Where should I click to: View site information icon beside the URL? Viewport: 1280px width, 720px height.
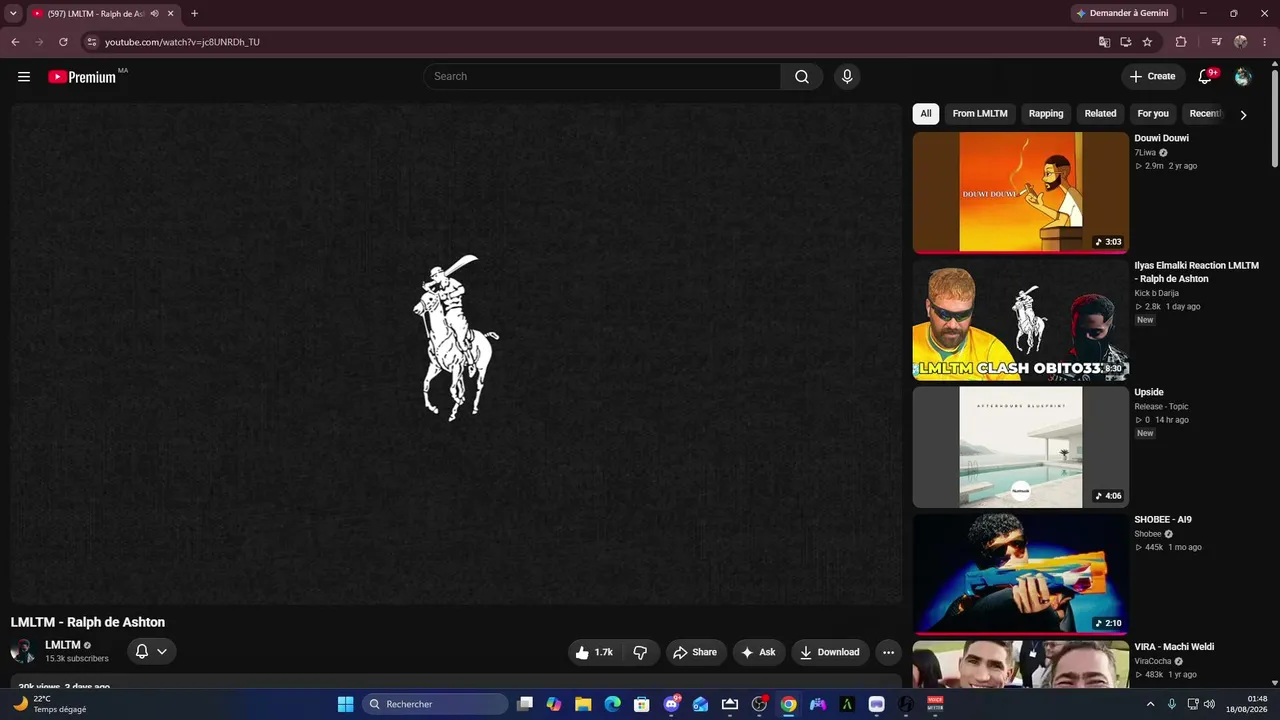click(91, 42)
